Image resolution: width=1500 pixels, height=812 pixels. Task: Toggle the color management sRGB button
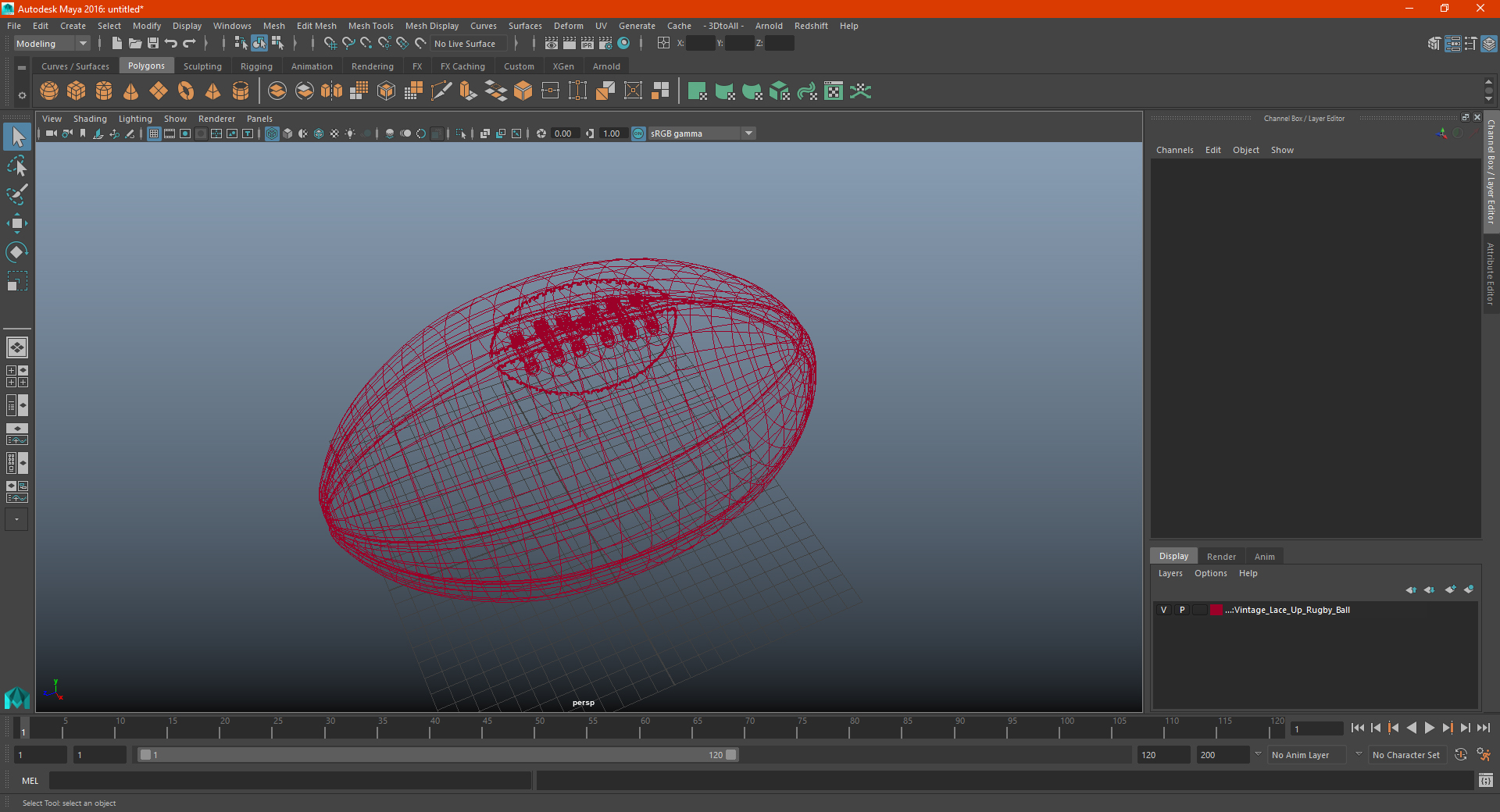(x=638, y=134)
